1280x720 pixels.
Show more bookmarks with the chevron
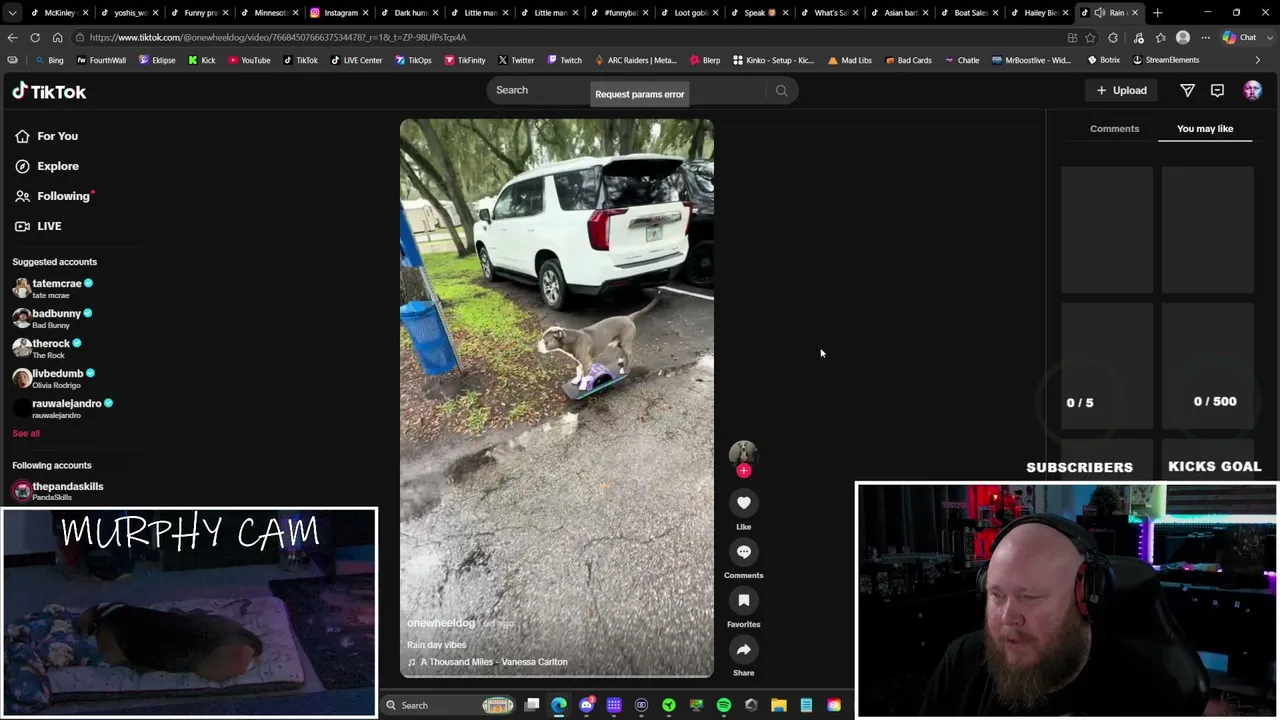pyautogui.click(x=1258, y=60)
